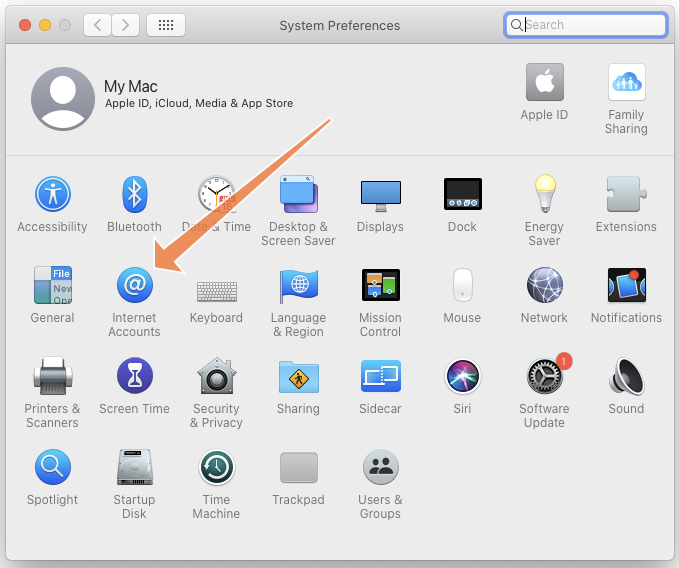The height and width of the screenshot is (568, 679).
Task: Click the My Mac profile picture
Action: click(63, 99)
